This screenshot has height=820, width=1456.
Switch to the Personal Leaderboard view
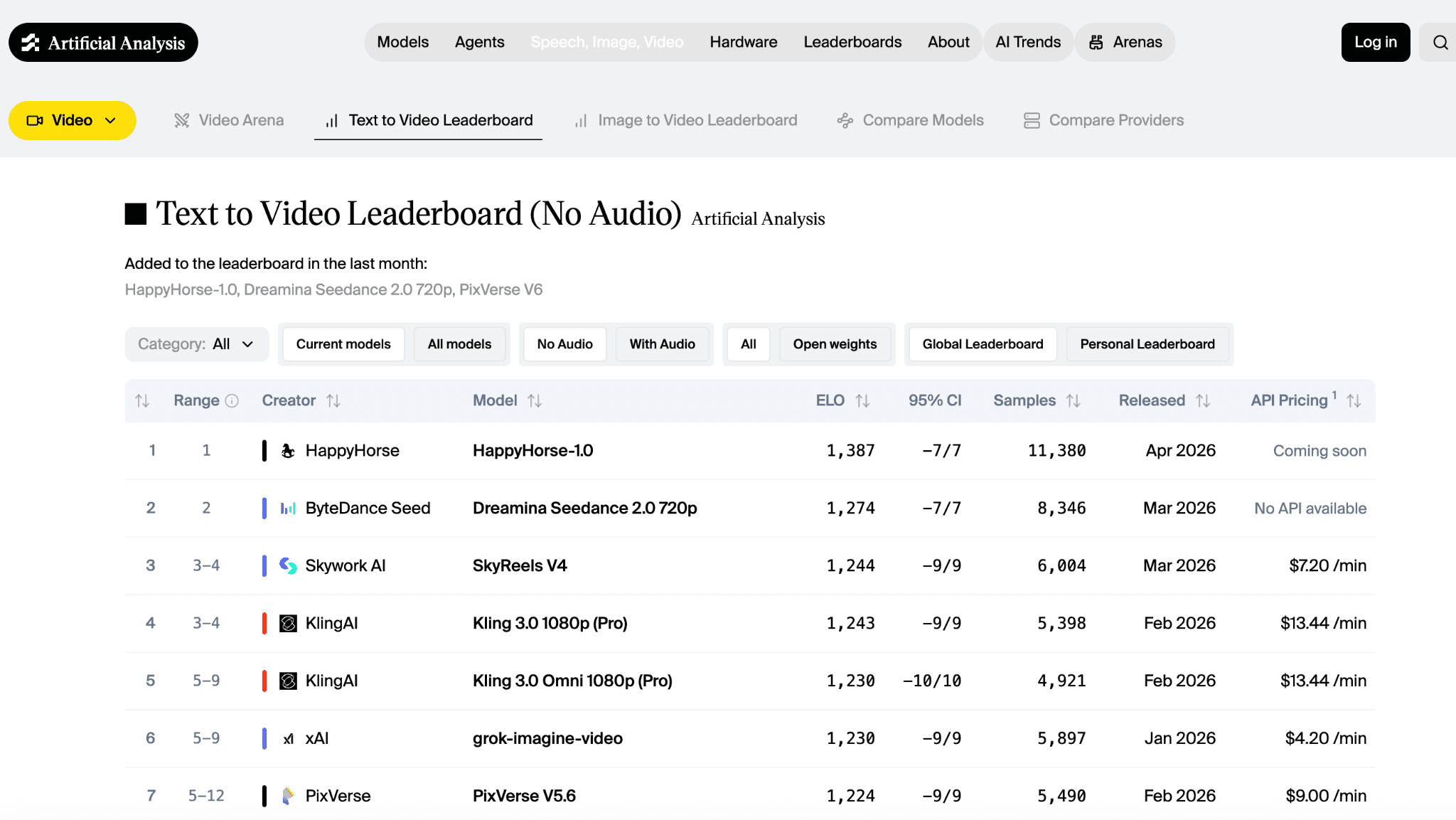pyautogui.click(x=1147, y=344)
